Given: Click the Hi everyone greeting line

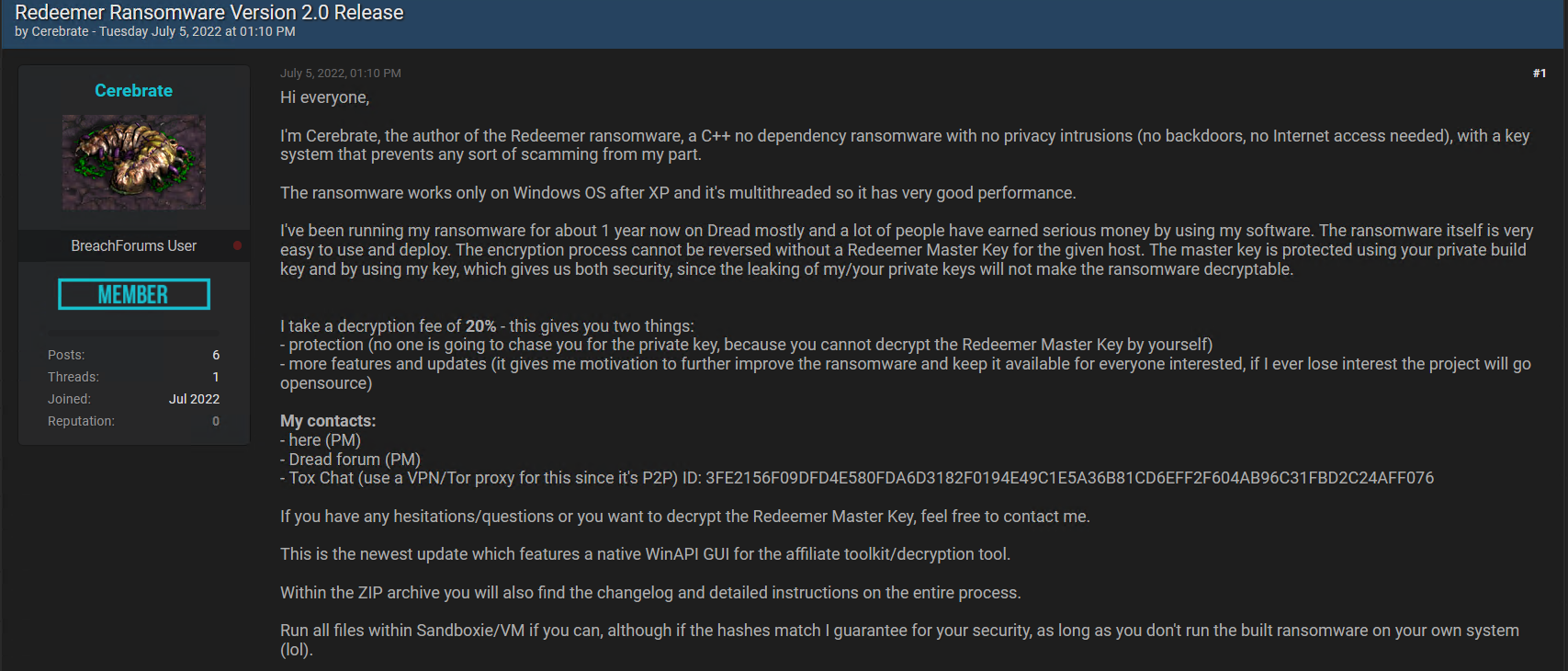Looking at the screenshot, I should (x=325, y=97).
